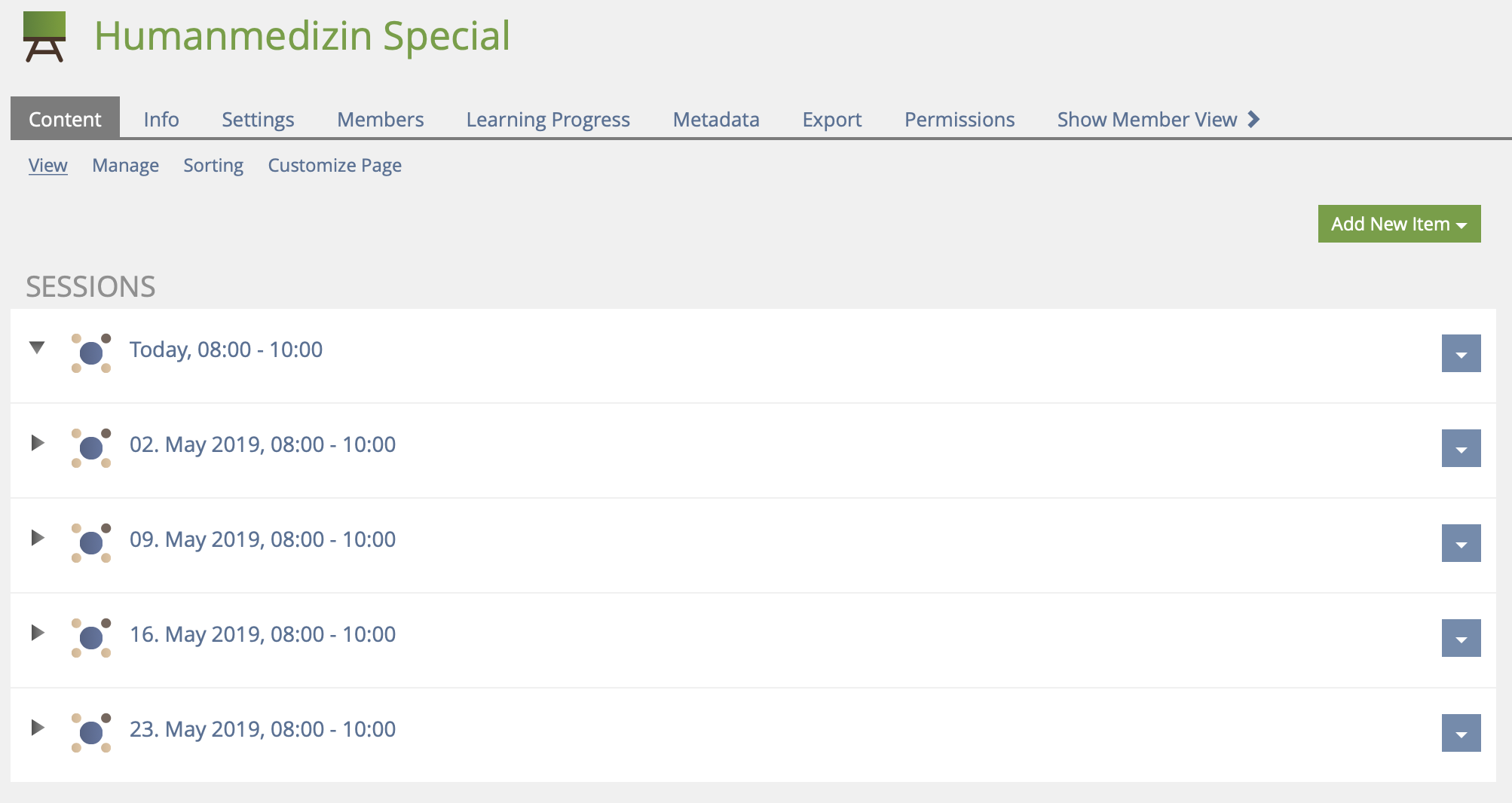
Task: Open the 16. May 2019, 08:00 - 10:00 link
Action: (x=262, y=634)
